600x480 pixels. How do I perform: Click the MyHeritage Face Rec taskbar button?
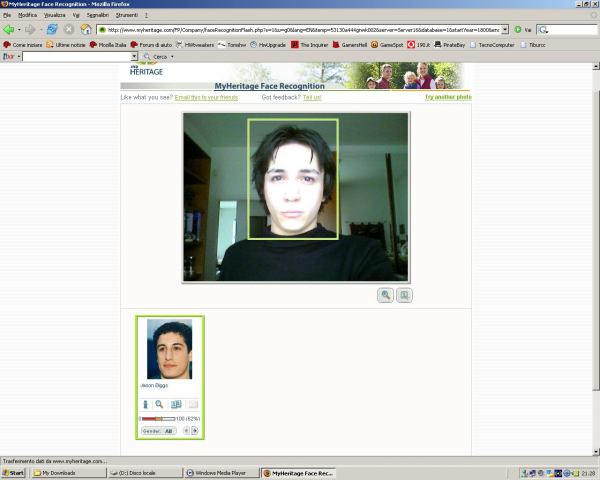[298, 473]
